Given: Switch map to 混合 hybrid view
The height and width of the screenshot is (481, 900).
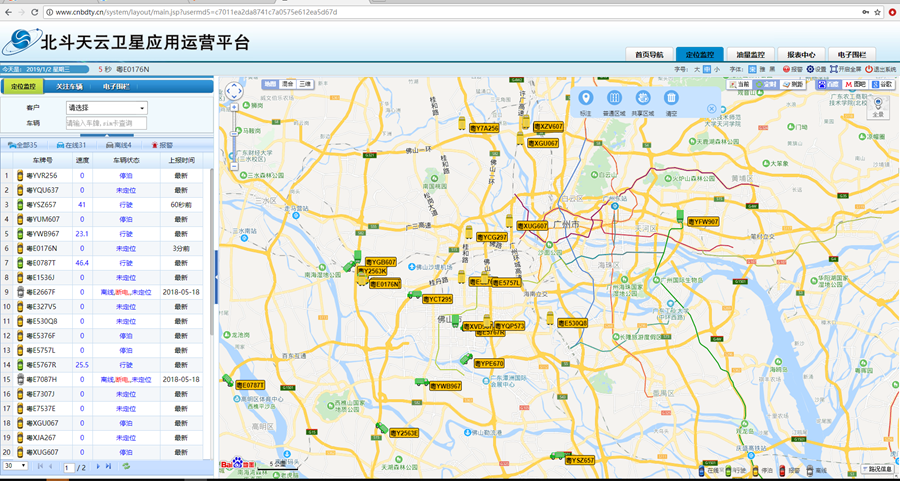Looking at the screenshot, I should 288,84.
